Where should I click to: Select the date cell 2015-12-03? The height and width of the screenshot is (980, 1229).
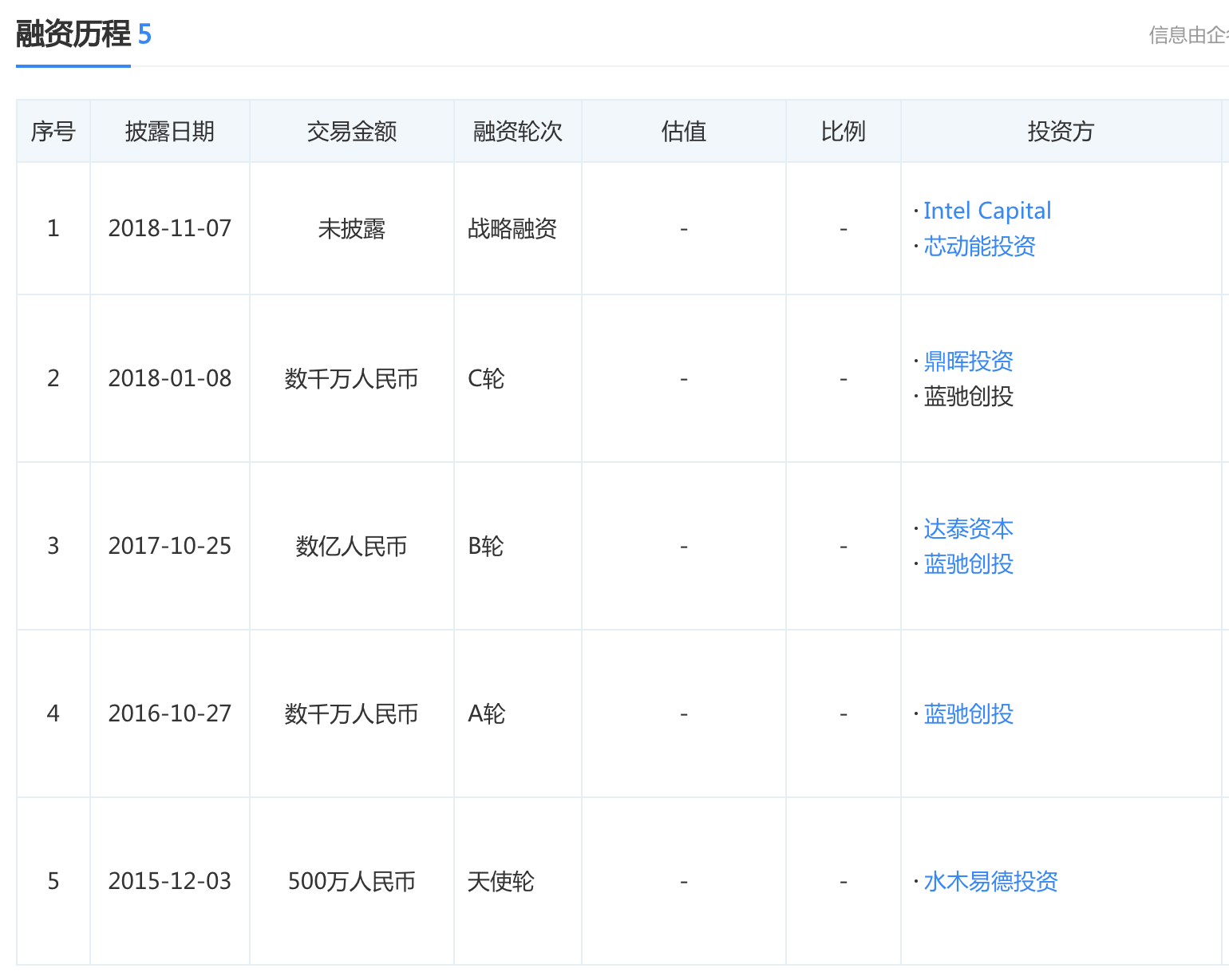point(170,881)
